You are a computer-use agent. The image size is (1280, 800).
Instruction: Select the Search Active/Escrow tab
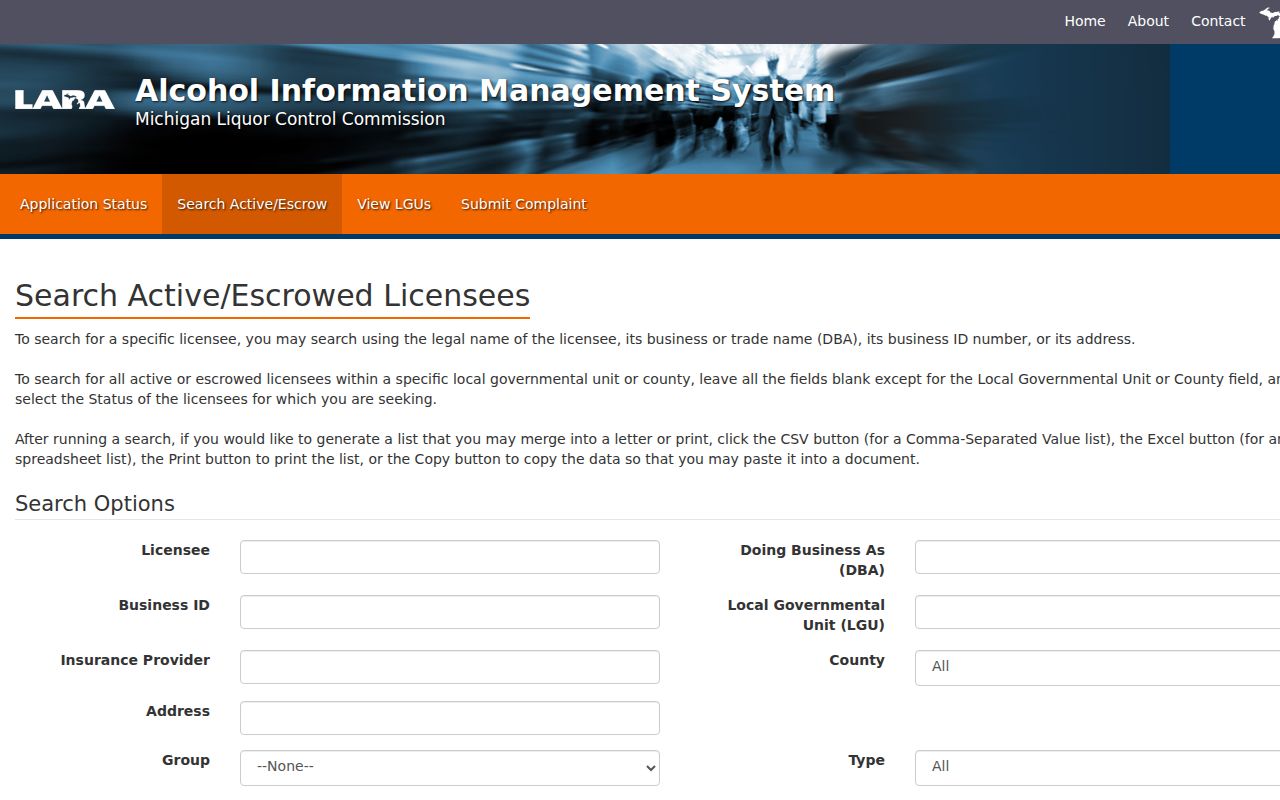(252, 204)
